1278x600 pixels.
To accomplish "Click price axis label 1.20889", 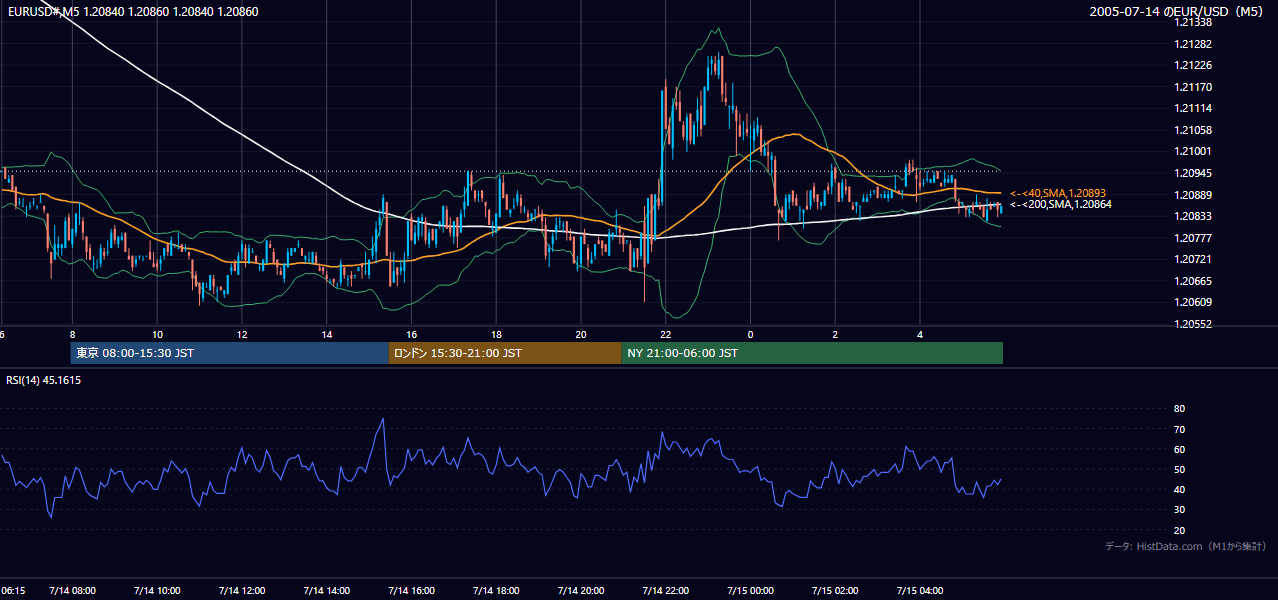I will pos(1195,195).
